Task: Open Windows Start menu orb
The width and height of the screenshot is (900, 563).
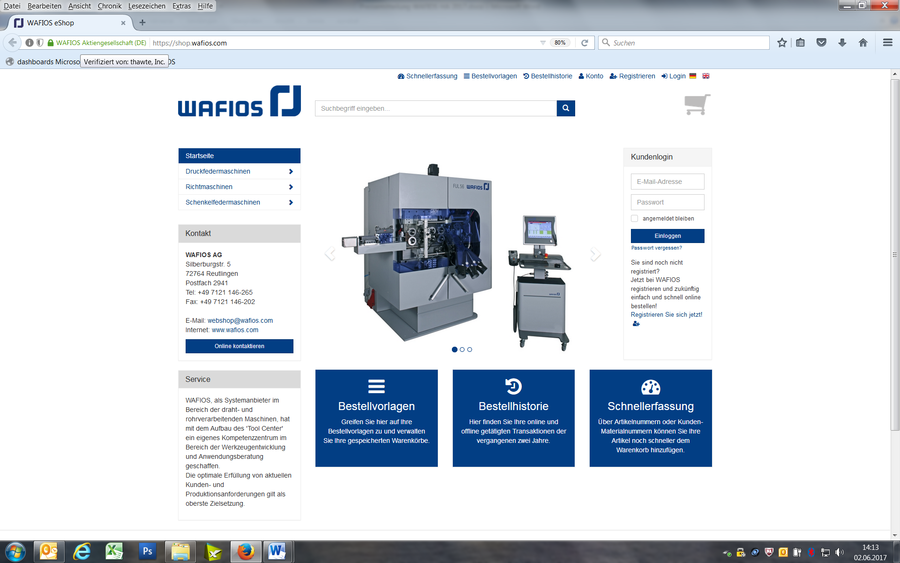Action: [x=15, y=552]
